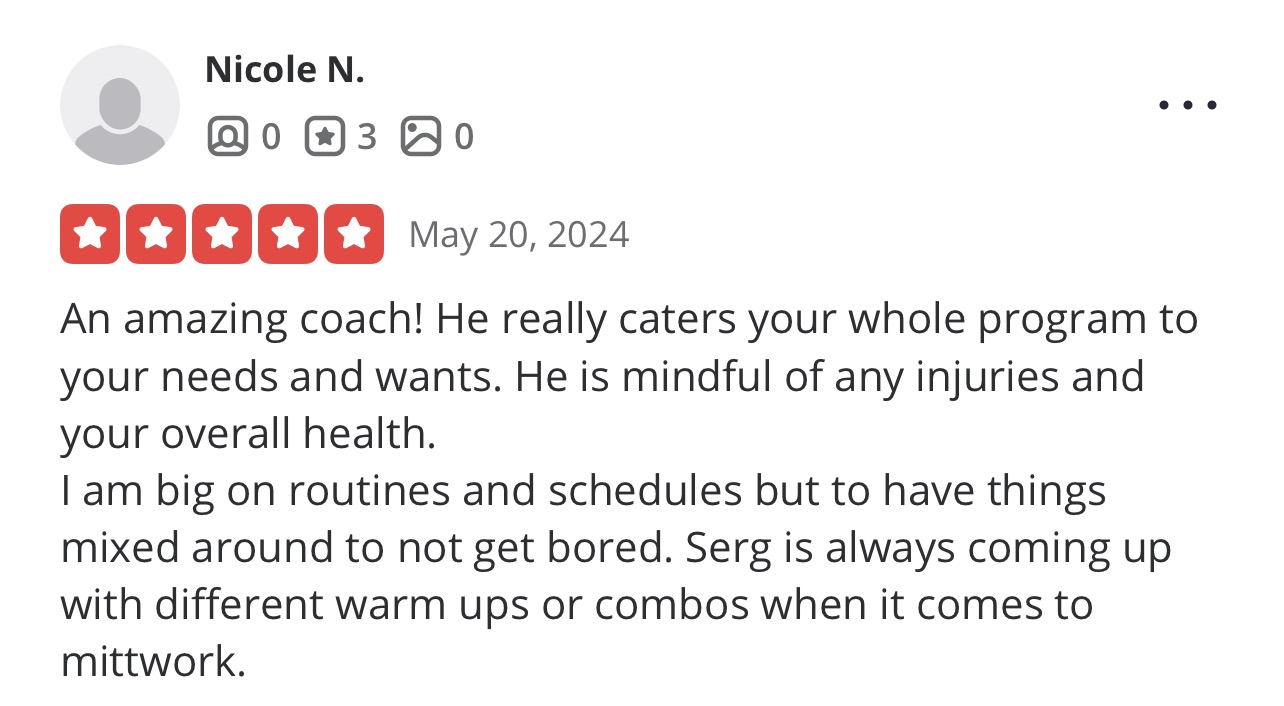The height and width of the screenshot is (706, 1284).
Task: Click the word "mittwork." ending the review
Action: [x=153, y=663]
